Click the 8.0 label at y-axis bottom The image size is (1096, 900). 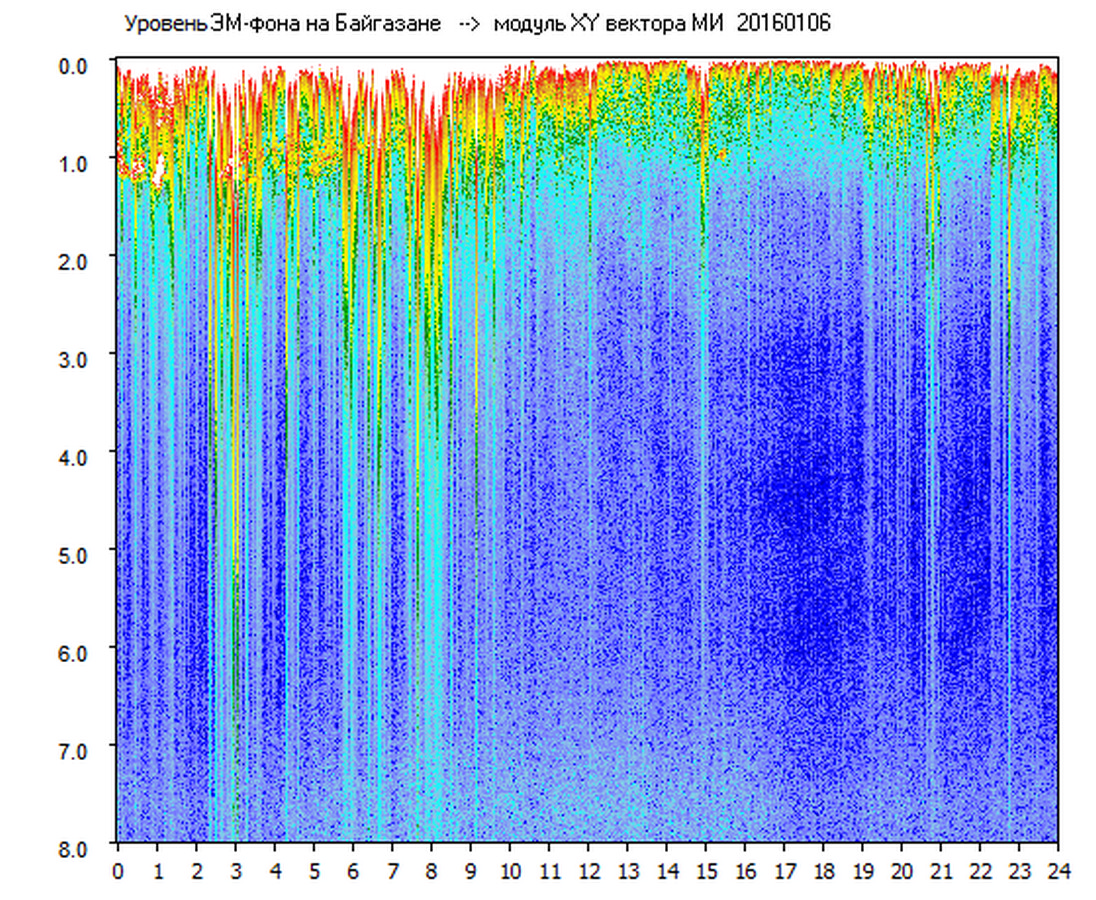coord(75,847)
